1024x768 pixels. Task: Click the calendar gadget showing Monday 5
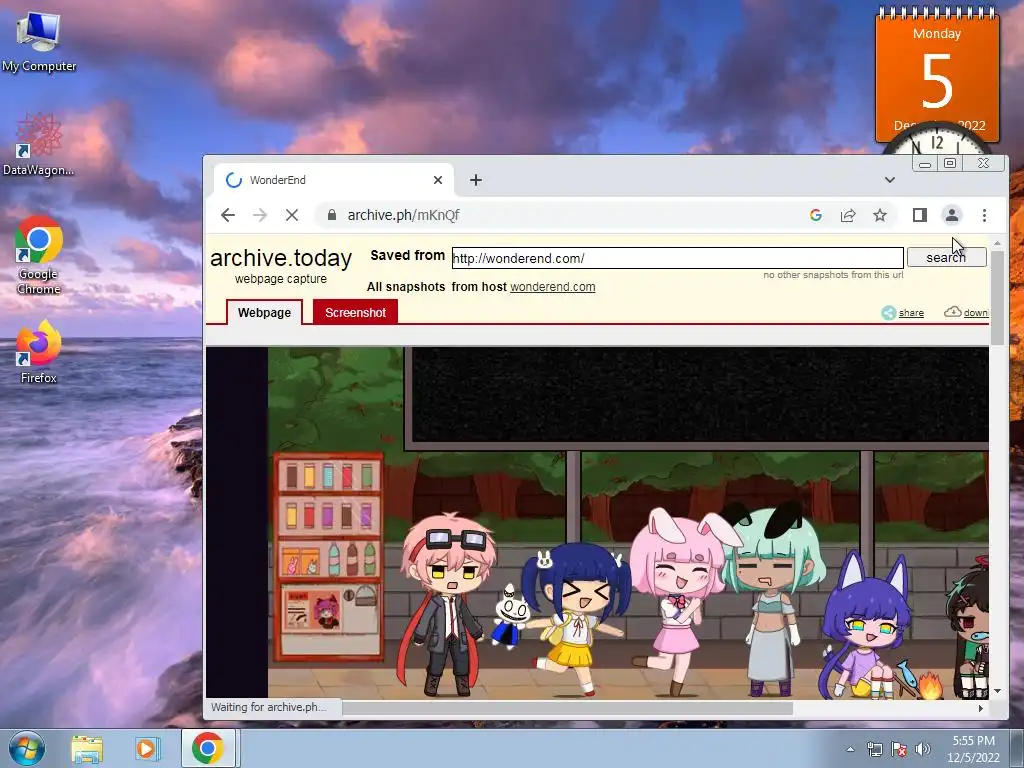937,75
